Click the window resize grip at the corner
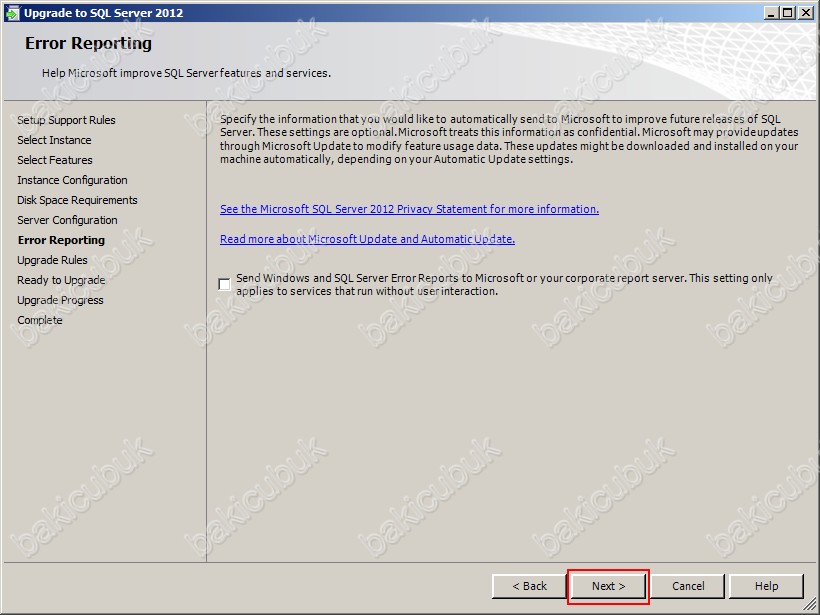The image size is (820, 615). point(810,605)
